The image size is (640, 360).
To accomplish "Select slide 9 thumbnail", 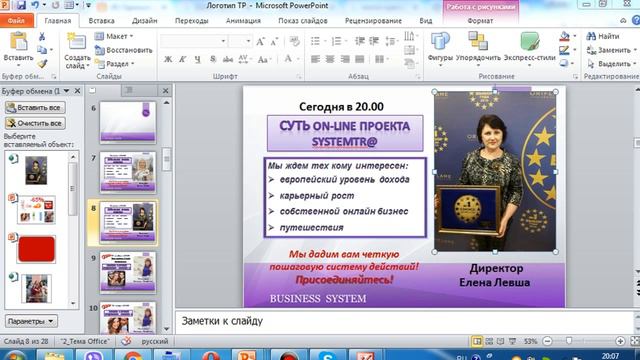I will pyautogui.click(x=128, y=272).
